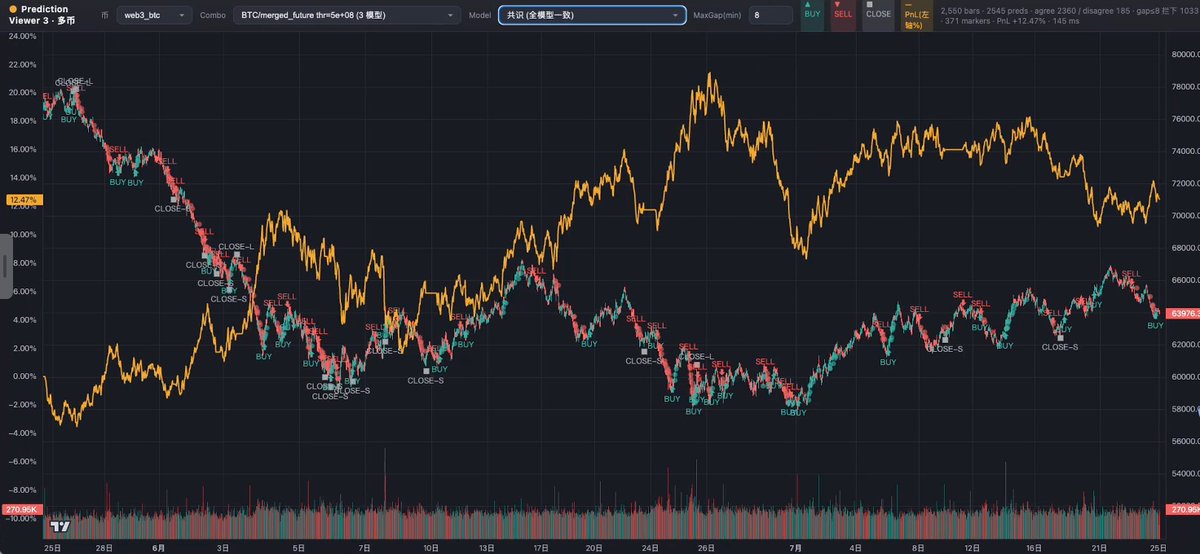This screenshot has width=1200, height=554.
Task: Click the 70000.00 price axis label
Action: pos(1184,215)
